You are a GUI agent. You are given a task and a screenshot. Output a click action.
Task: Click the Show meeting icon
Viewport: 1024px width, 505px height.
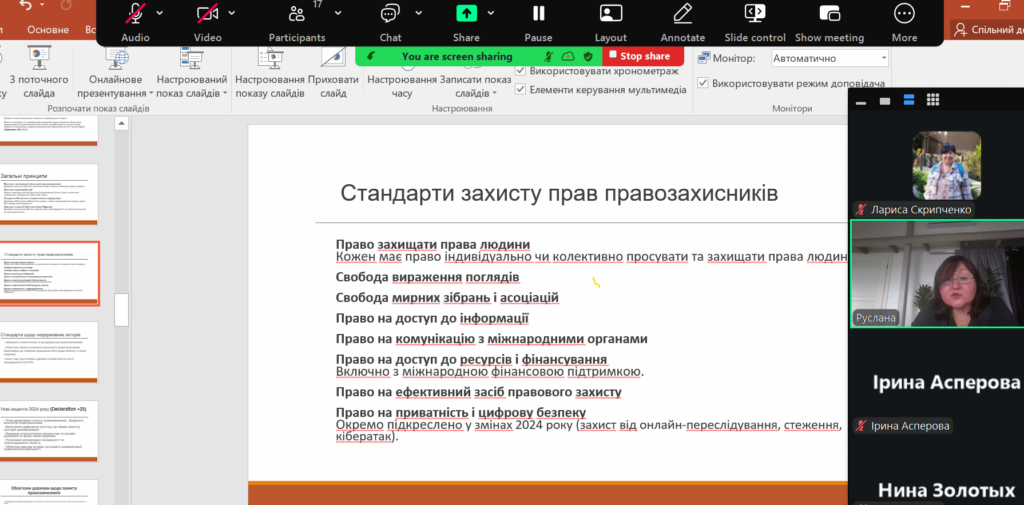coord(829,14)
